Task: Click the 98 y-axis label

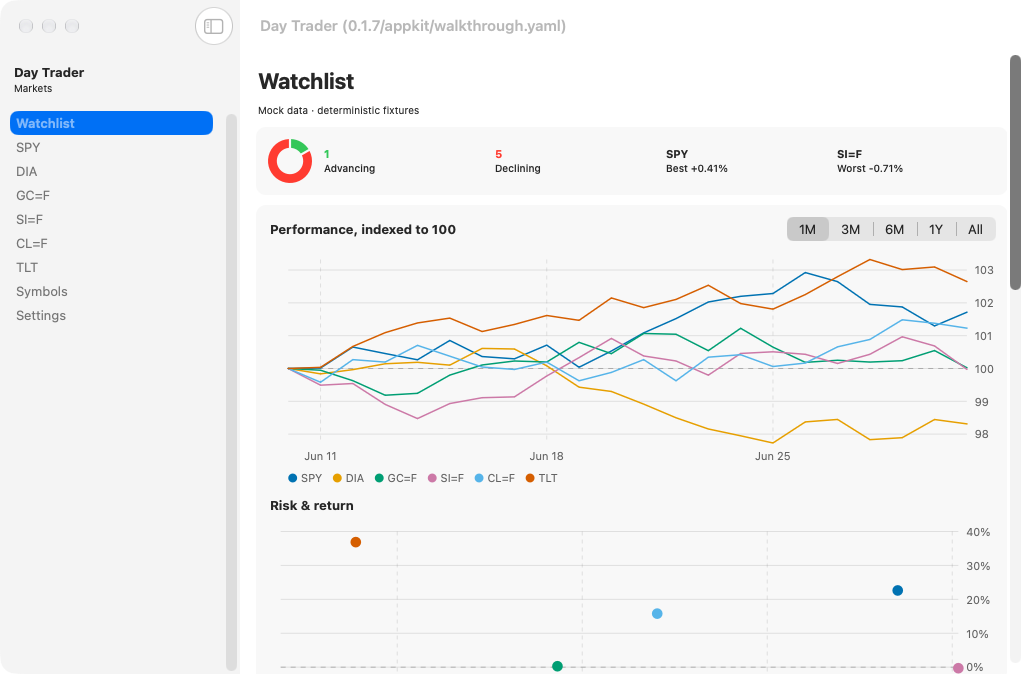Action: tap(982, 434)
